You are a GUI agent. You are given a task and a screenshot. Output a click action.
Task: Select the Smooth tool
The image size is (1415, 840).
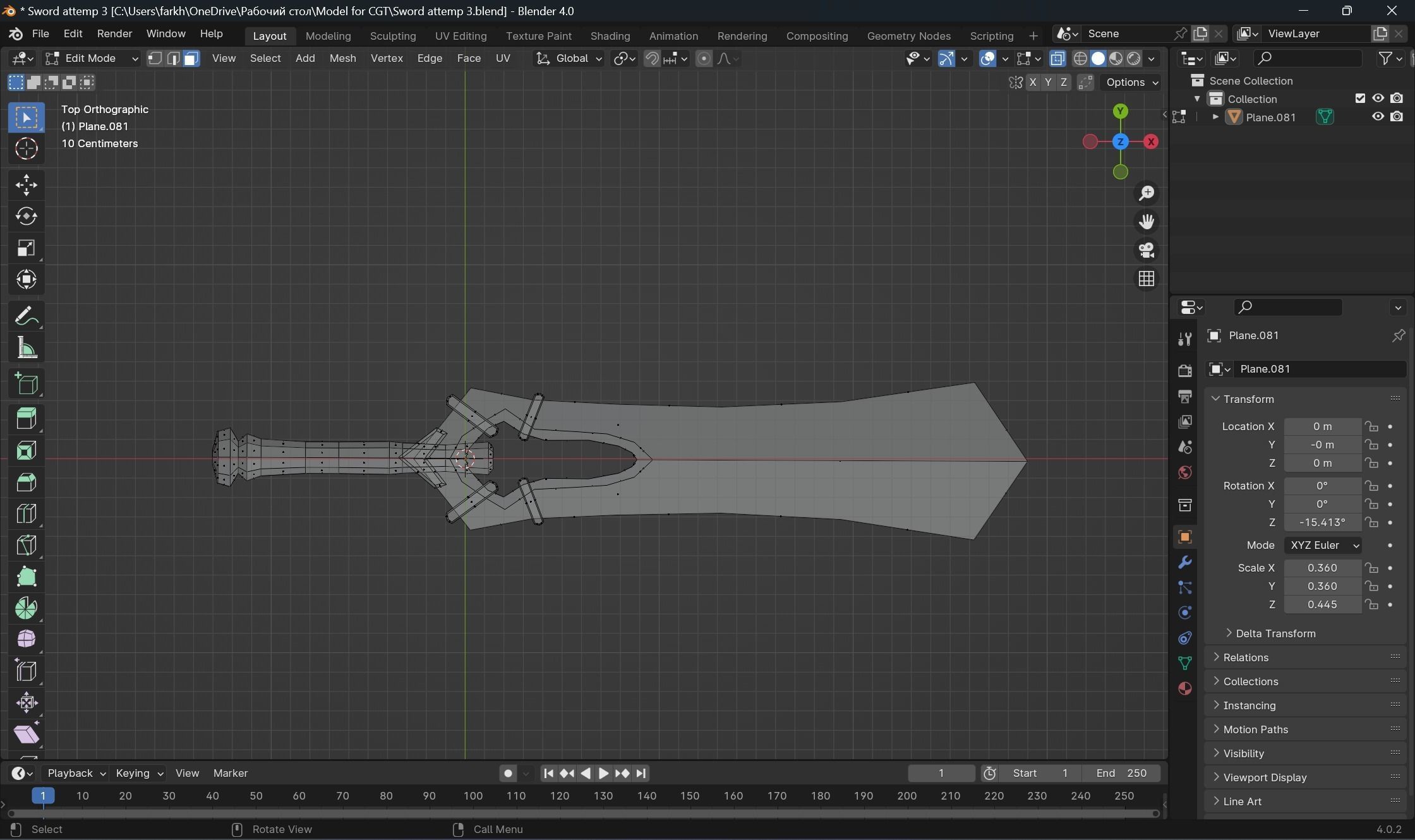click(x=26, y=639)
